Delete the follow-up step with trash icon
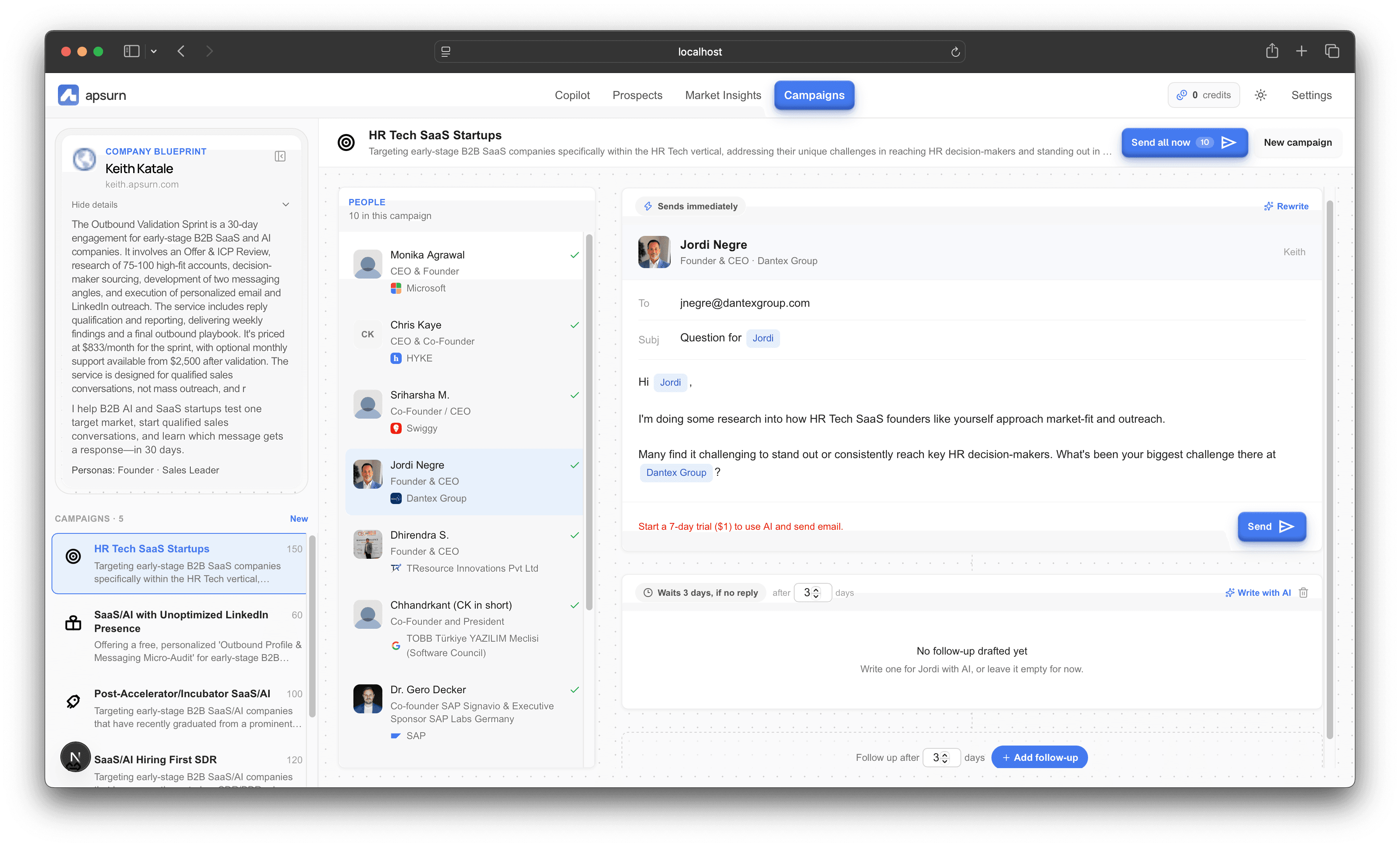Image resolution: width=1400 pixels, height=847 pixels. (x=1304, y=593)
